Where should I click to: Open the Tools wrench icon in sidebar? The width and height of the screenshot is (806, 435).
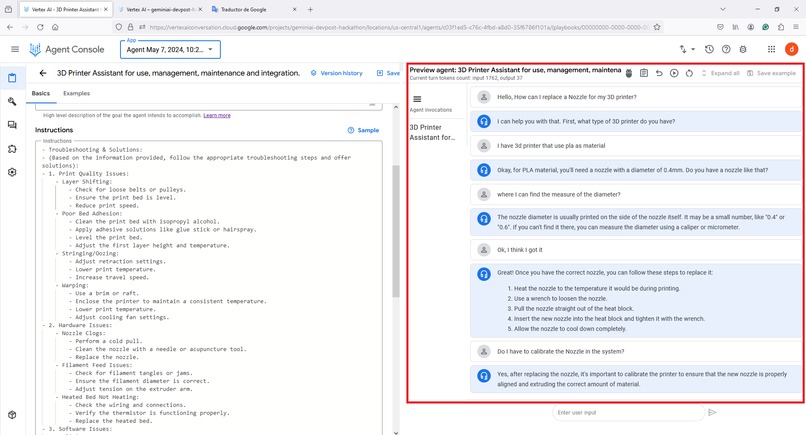click(x=12, y=102)
